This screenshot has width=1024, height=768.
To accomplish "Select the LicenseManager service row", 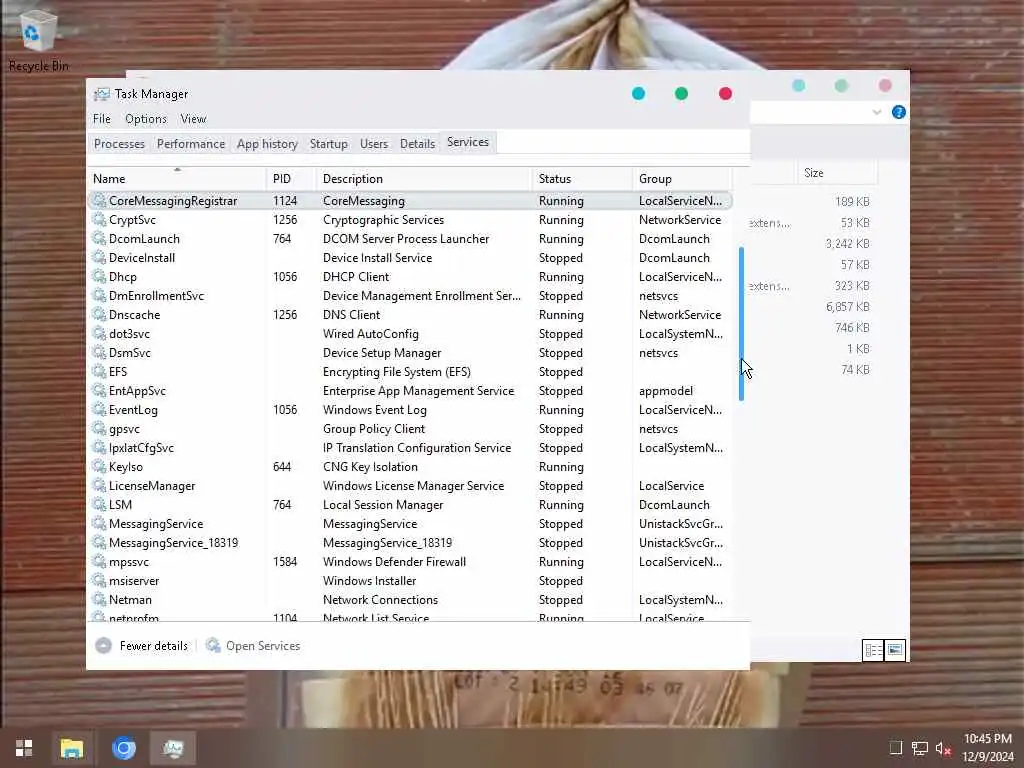I will [x=409, y=485].
